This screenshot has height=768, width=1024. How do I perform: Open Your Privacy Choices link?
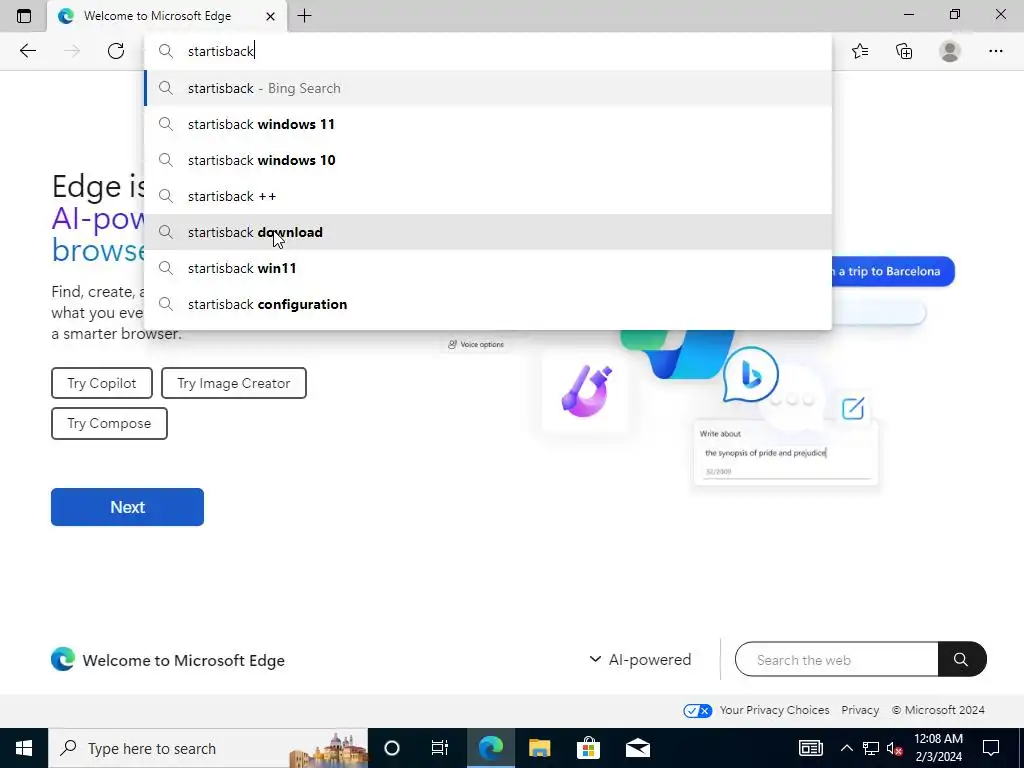pyautogui.click(x=775, y=710)
